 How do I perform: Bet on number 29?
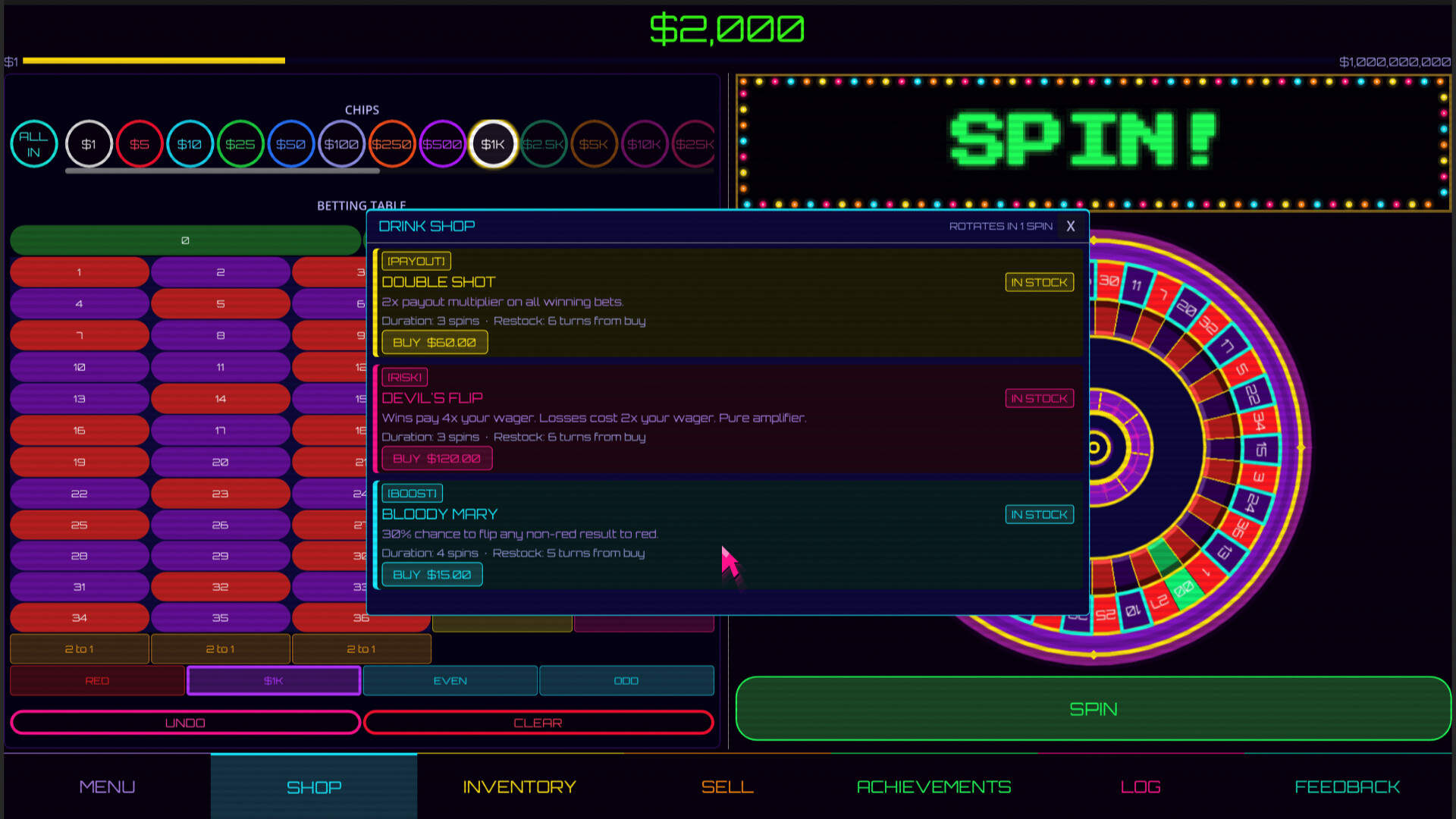221,556
